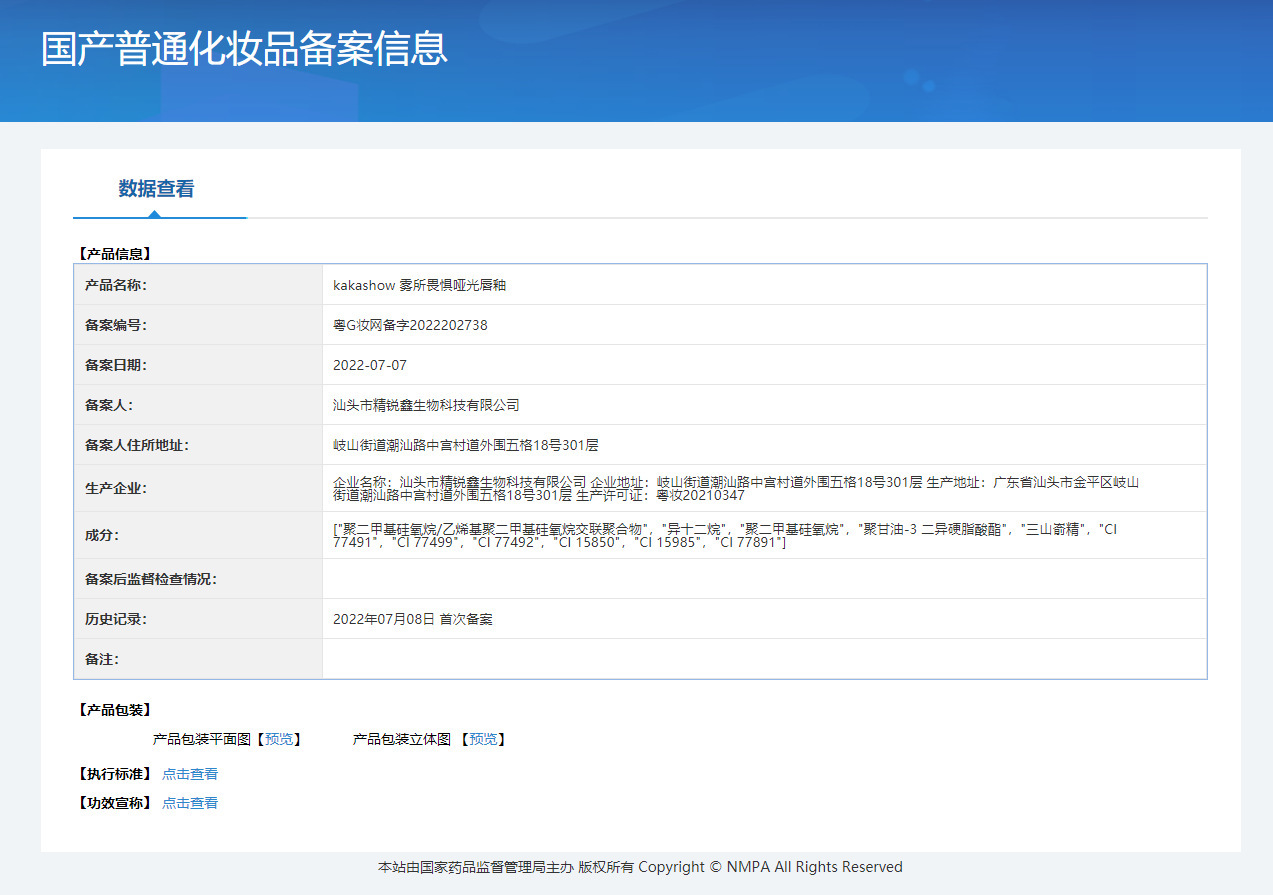Click the 产品名称 row label
This screenshot has height=895, width=1273.
(x=116, y=285)
